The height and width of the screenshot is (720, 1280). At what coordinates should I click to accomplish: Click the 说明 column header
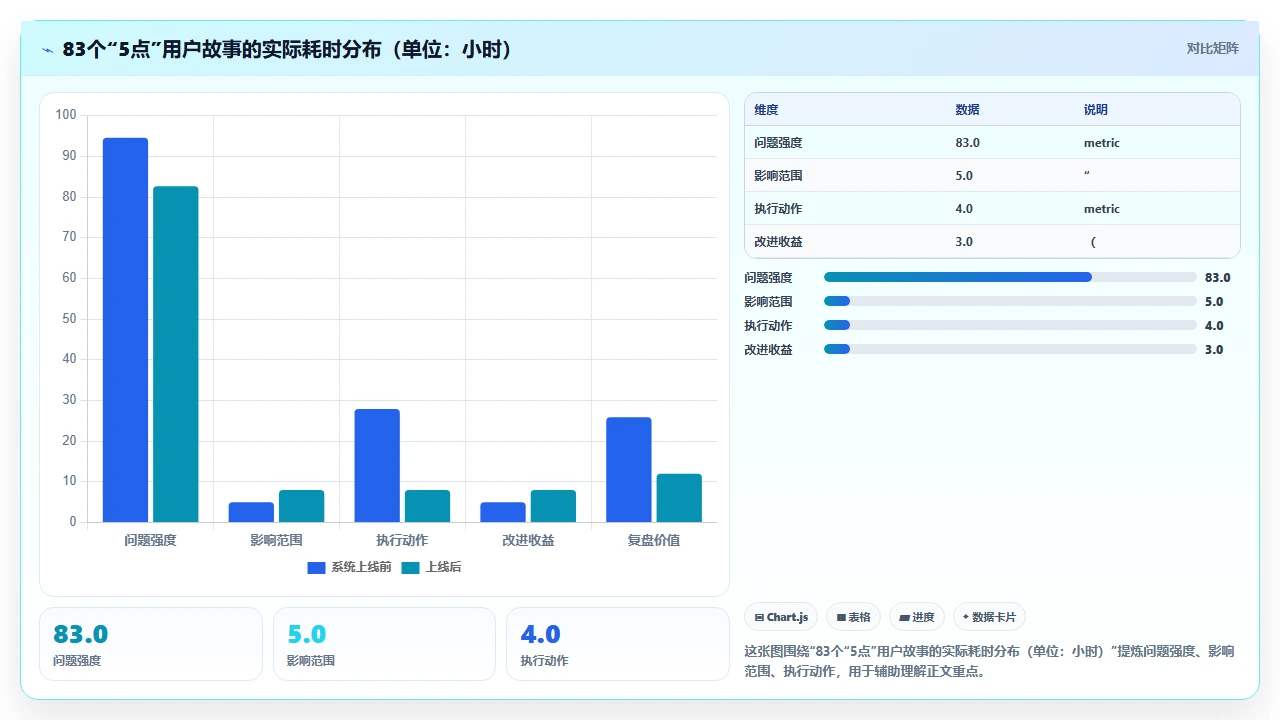1095,109
